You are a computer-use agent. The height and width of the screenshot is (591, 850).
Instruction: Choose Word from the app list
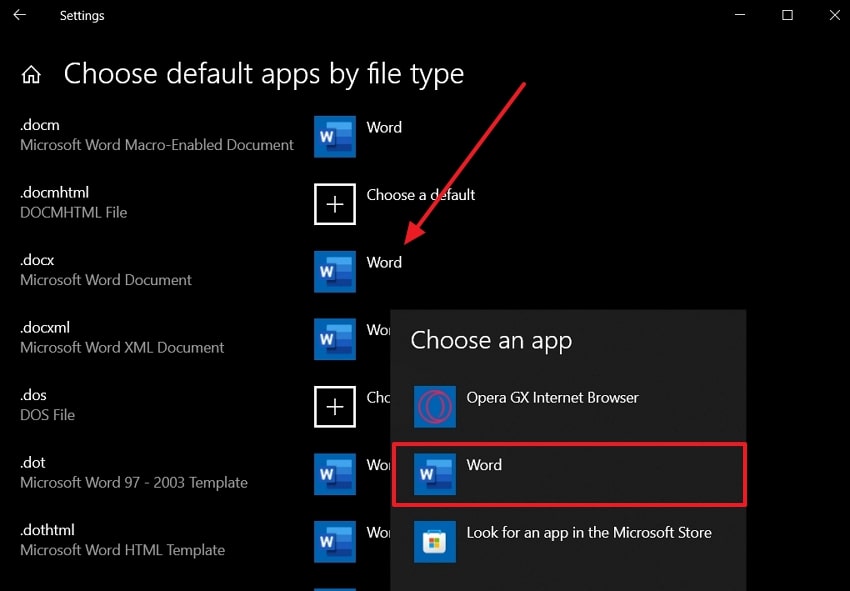569,474
